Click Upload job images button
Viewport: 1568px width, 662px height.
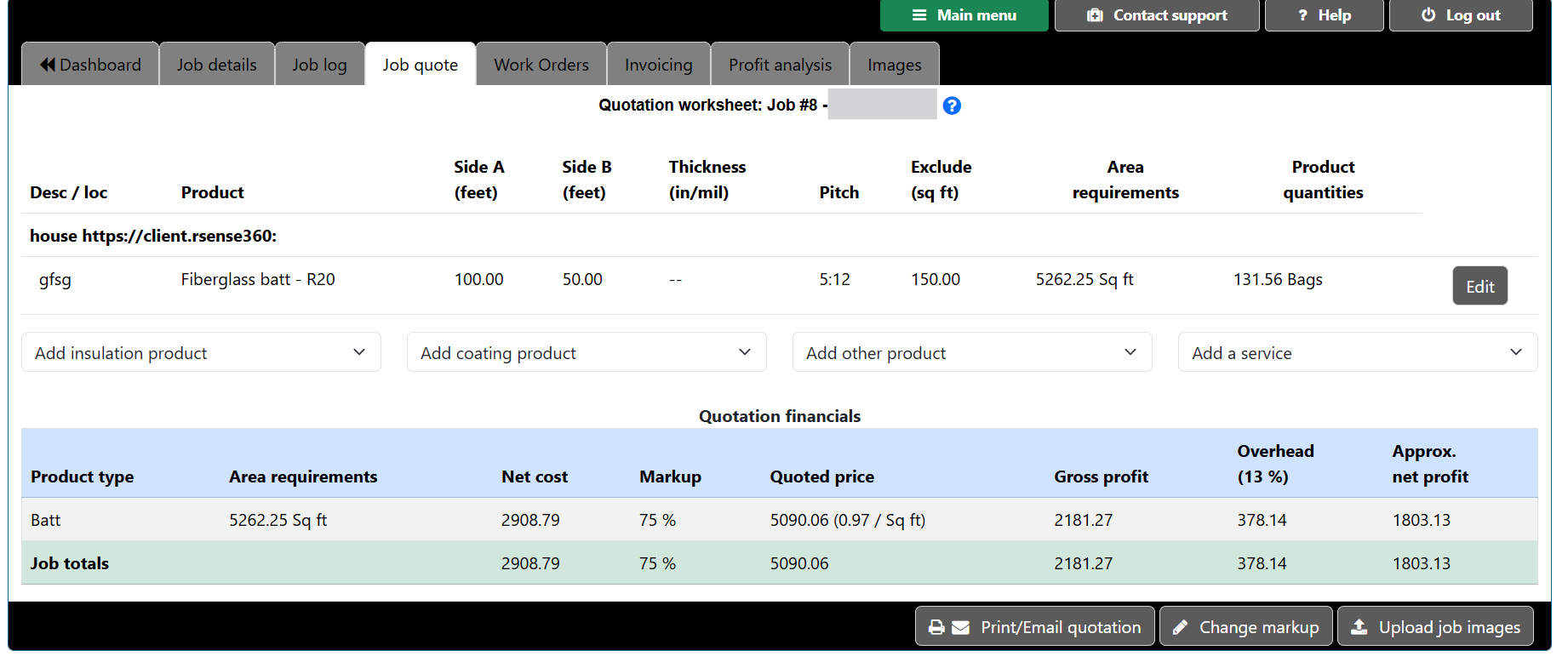tap(1434, 627)
